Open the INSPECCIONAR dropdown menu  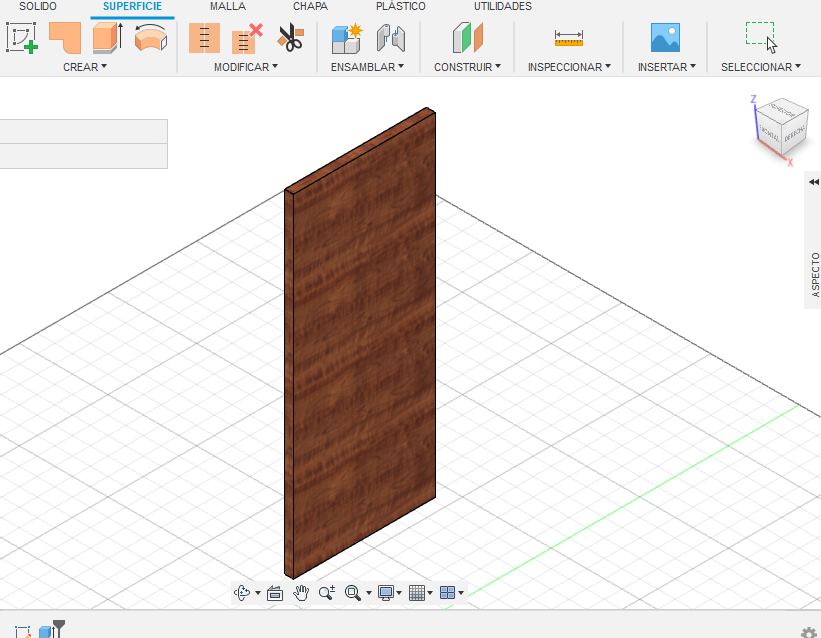pos(569,67)
